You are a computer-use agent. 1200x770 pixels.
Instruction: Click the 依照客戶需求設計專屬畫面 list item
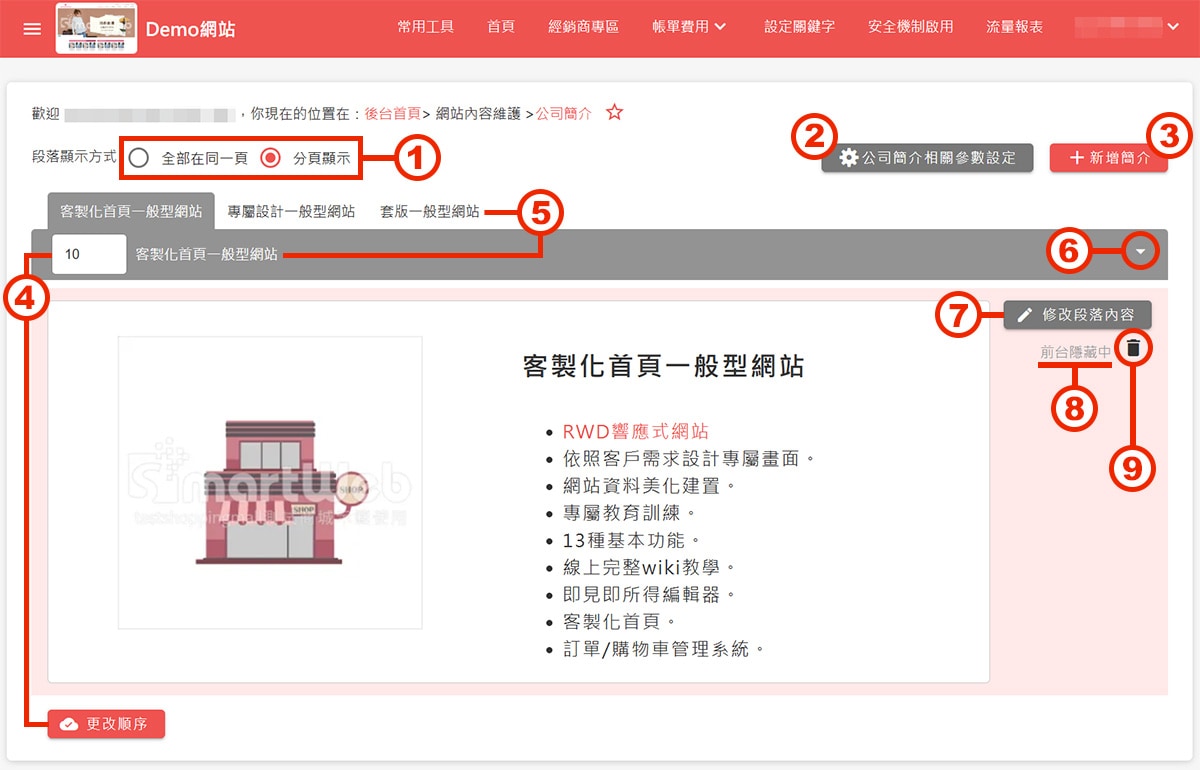pos(689,459)
